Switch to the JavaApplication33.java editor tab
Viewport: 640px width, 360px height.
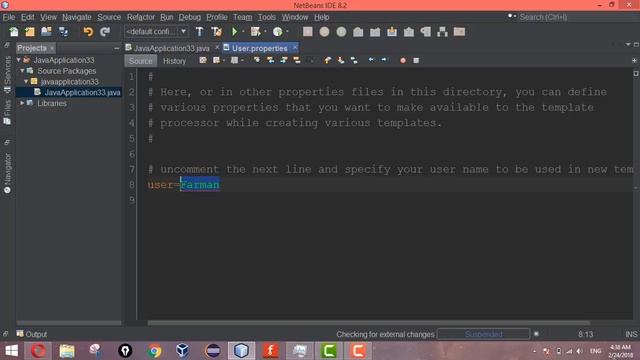click(171, 48)
